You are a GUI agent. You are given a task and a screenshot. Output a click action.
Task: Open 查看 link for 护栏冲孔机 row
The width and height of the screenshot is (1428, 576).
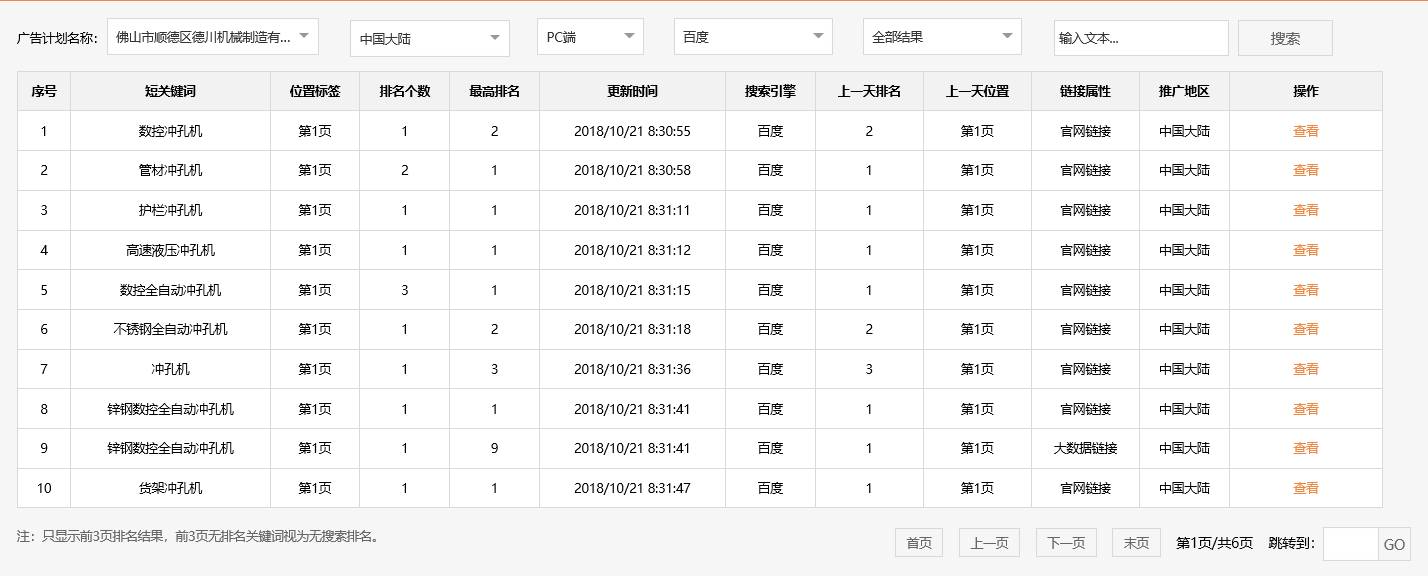[x=1305, y=210]
